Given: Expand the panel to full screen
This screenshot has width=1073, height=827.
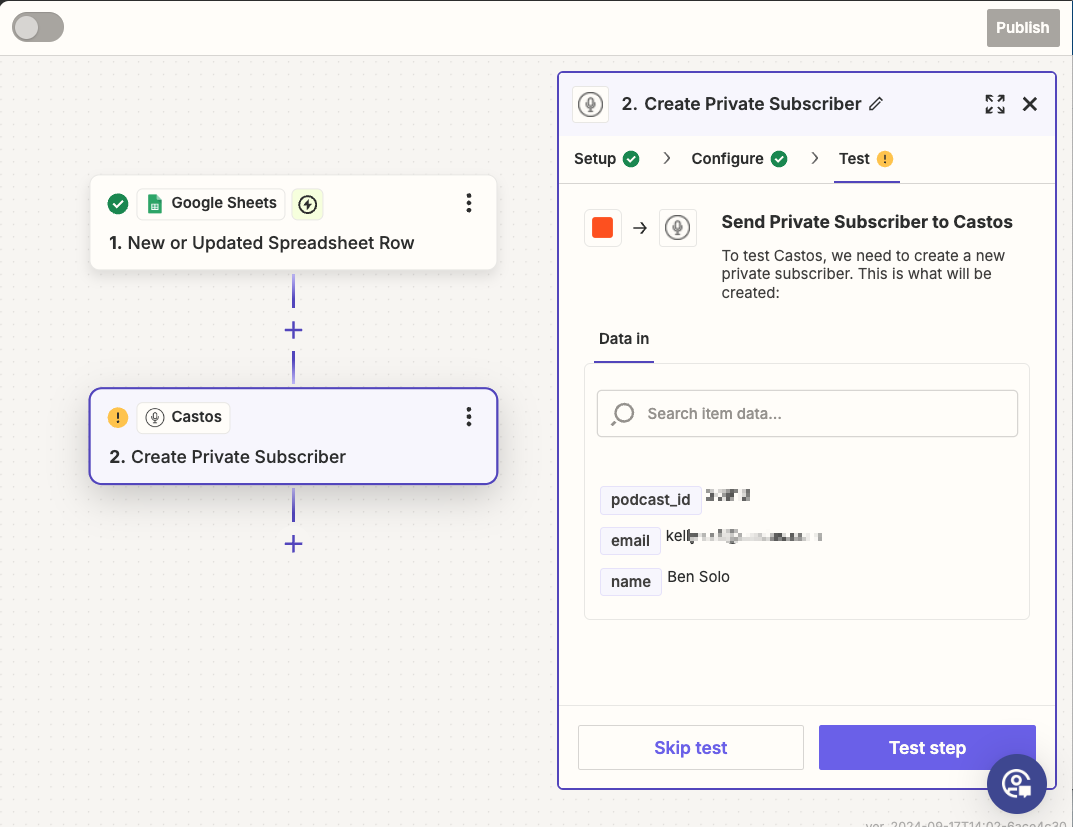Looking at the screenshot, I should tap(995, 104).
